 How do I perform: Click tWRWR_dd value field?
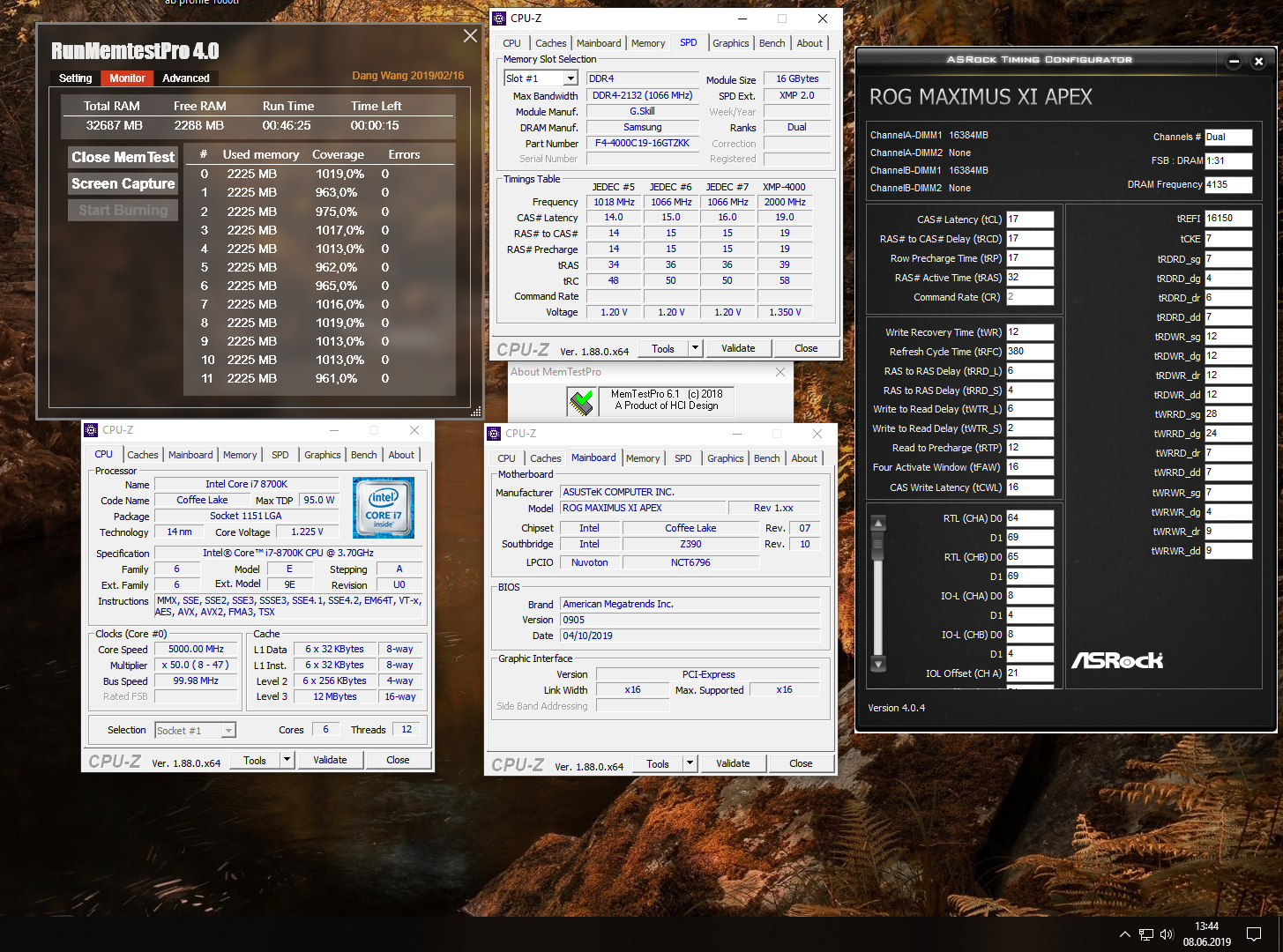1227,551
